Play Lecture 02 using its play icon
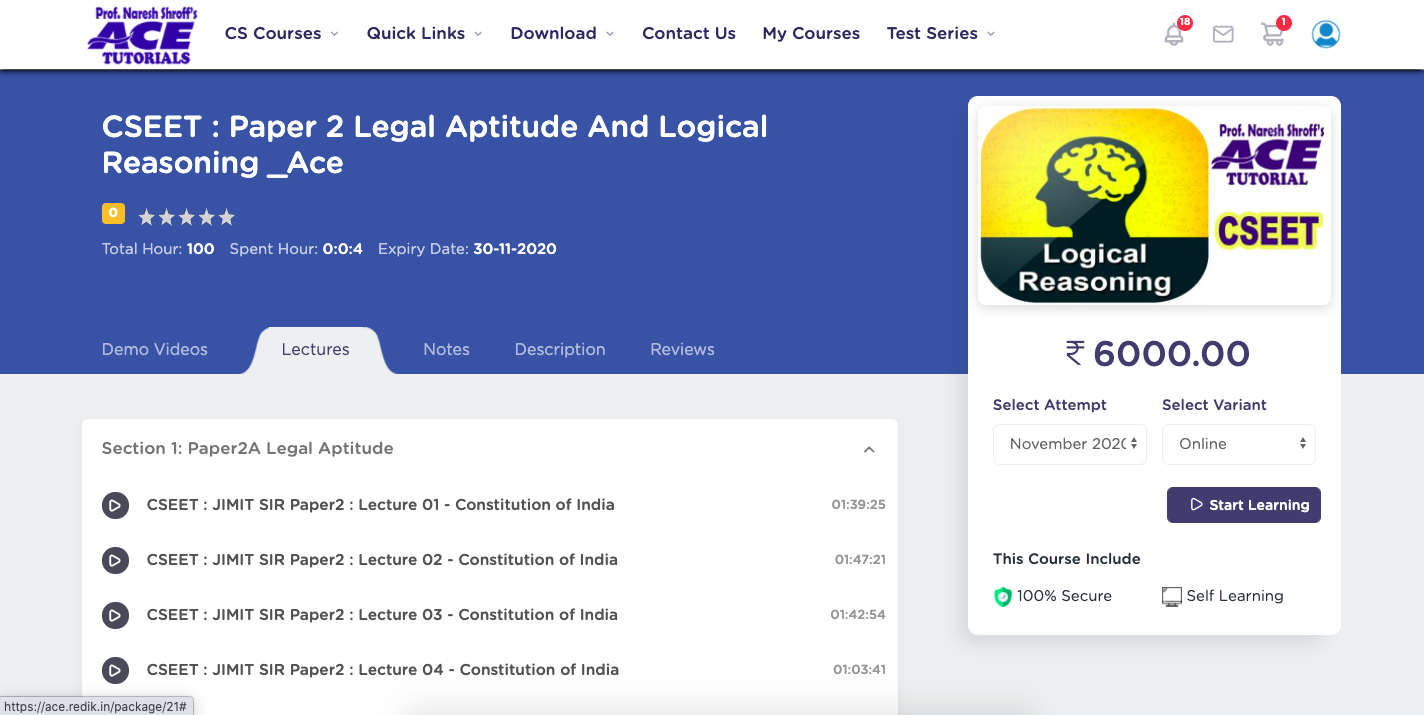This screenshot has width=1424, height=715. point(115,560)
